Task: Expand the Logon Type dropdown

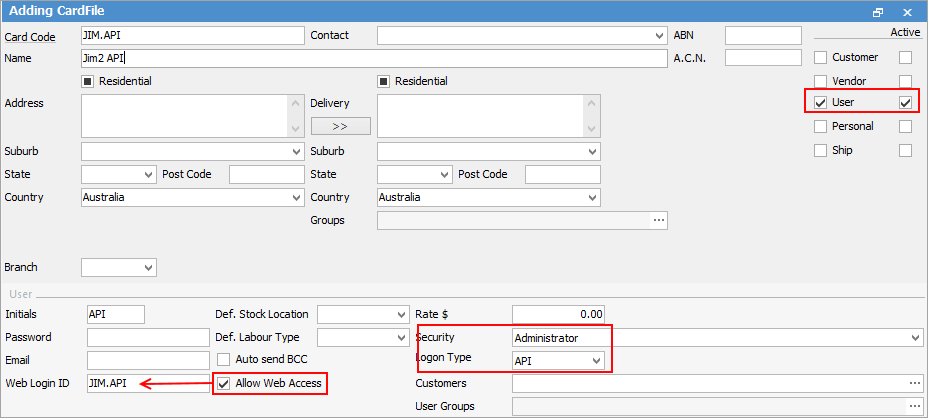Action: (x=596, y=360)
